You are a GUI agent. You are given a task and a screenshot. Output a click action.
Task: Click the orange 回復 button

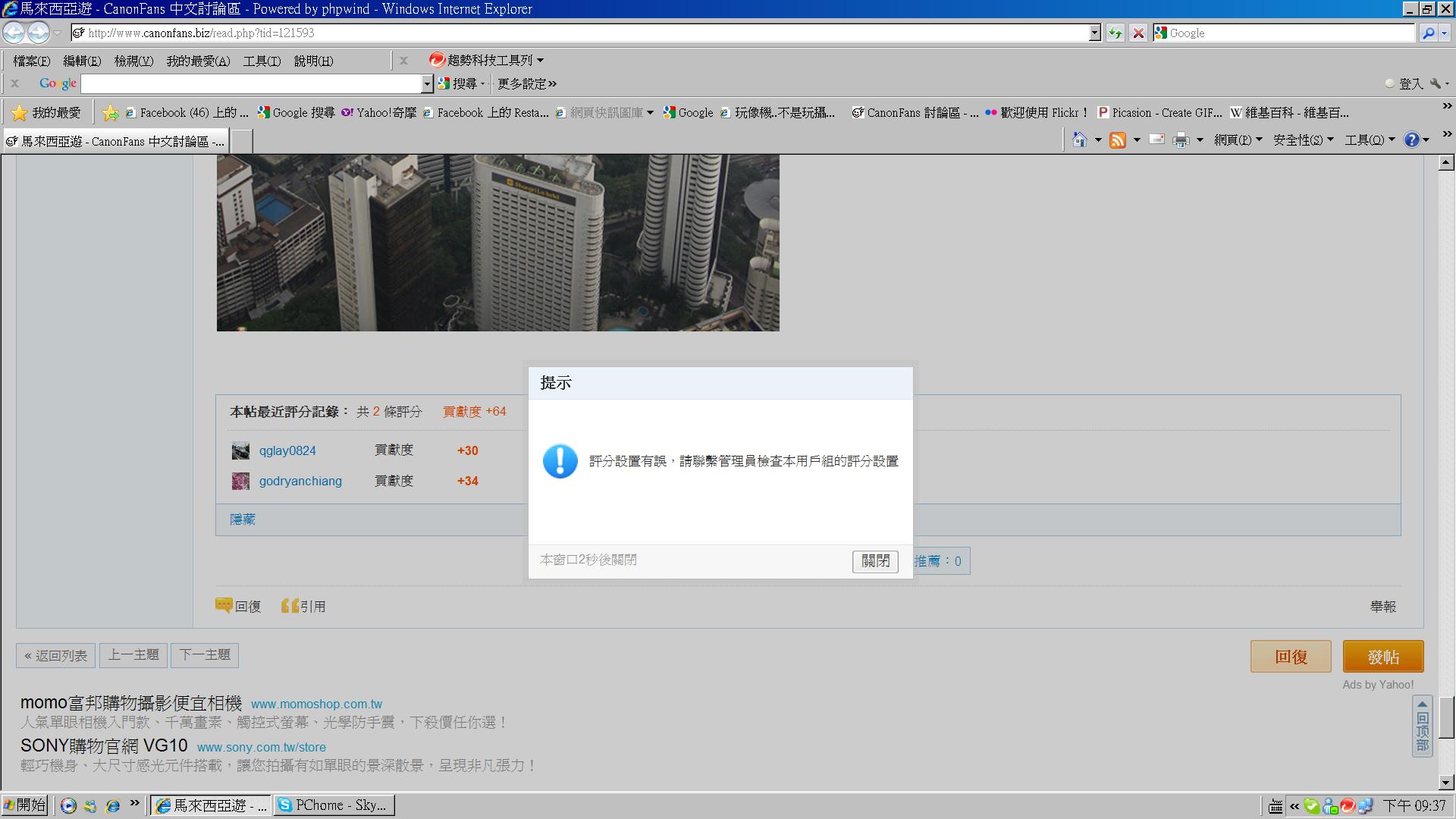pos(1291,657)
